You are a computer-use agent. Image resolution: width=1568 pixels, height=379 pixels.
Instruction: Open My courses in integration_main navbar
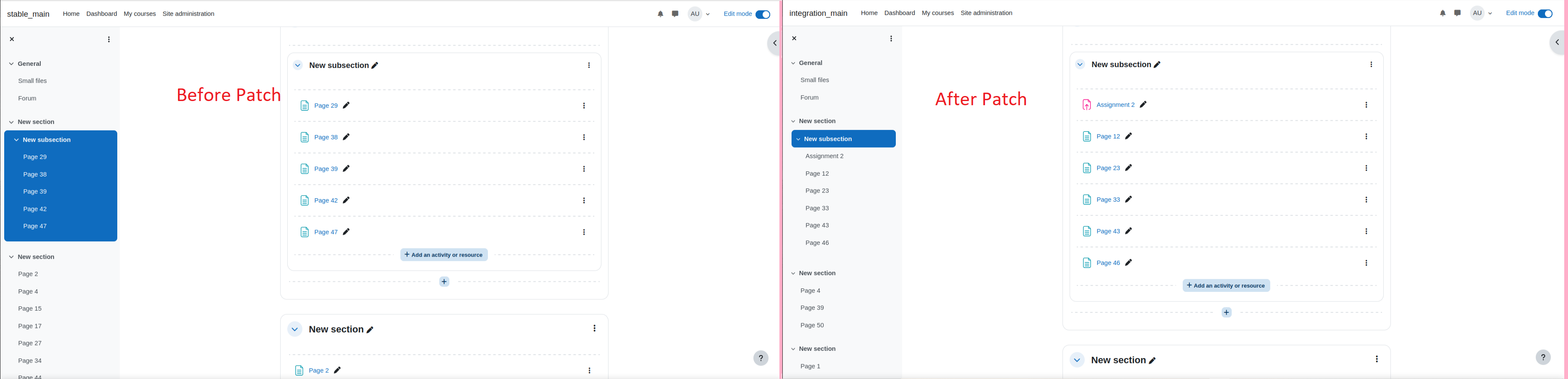[937, 13]
